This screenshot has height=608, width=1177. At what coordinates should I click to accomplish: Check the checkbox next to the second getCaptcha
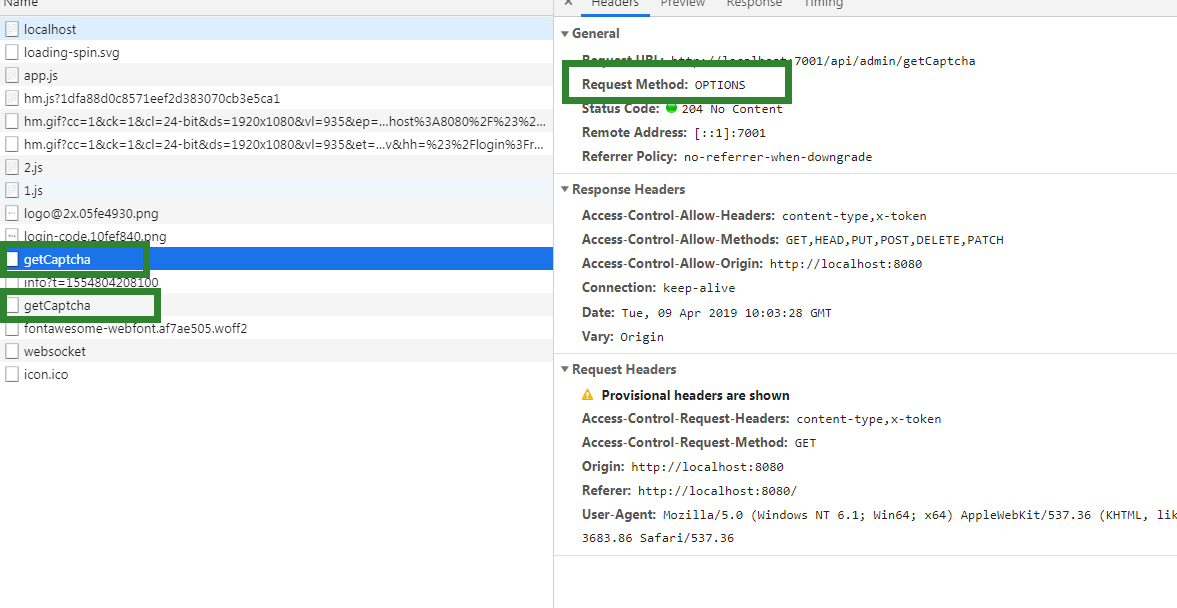pos(11,305)
